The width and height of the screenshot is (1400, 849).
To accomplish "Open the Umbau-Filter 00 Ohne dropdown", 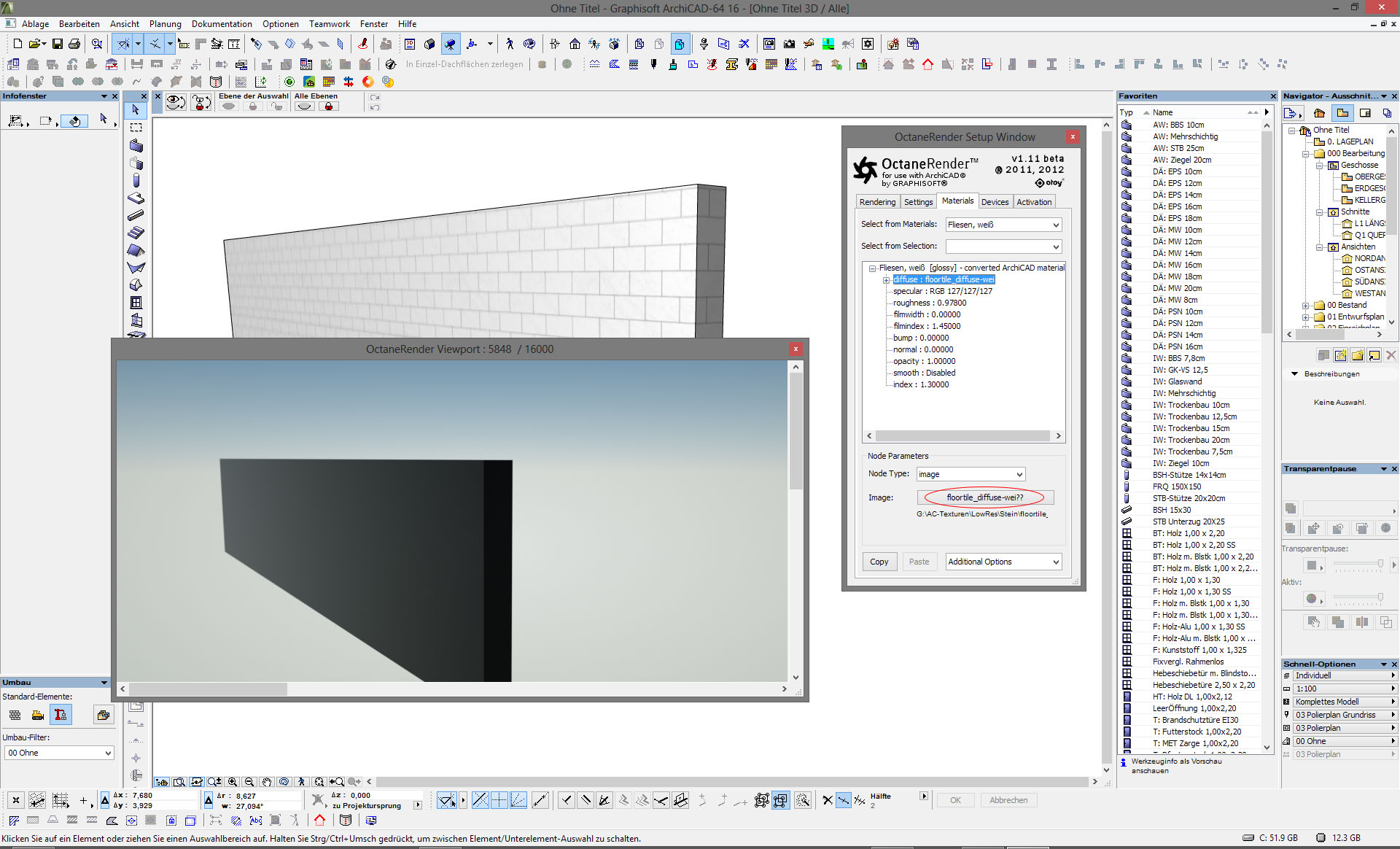I will pyautogui.click(x=60, y=753).
